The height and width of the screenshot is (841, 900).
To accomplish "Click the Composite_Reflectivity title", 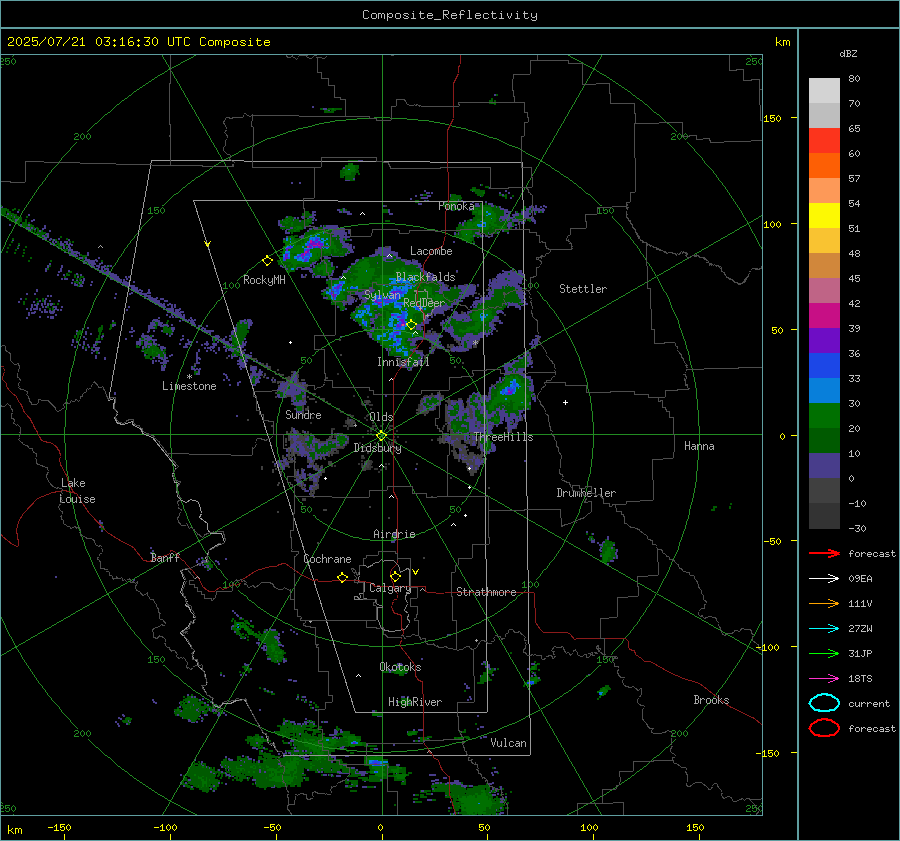I will (450, 15).
